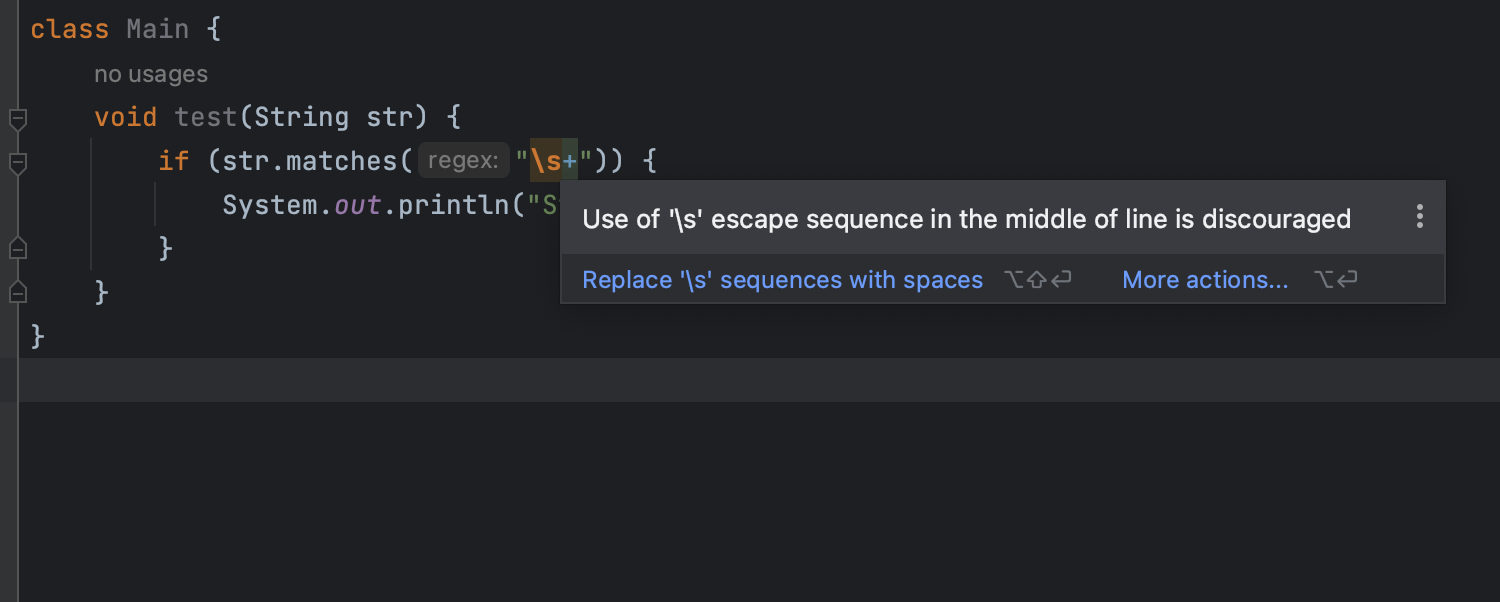This screenshot has height=602, width=1500.
Task: Open the More actions... link
Action: pyautogui.click(x=1205, y=280)
